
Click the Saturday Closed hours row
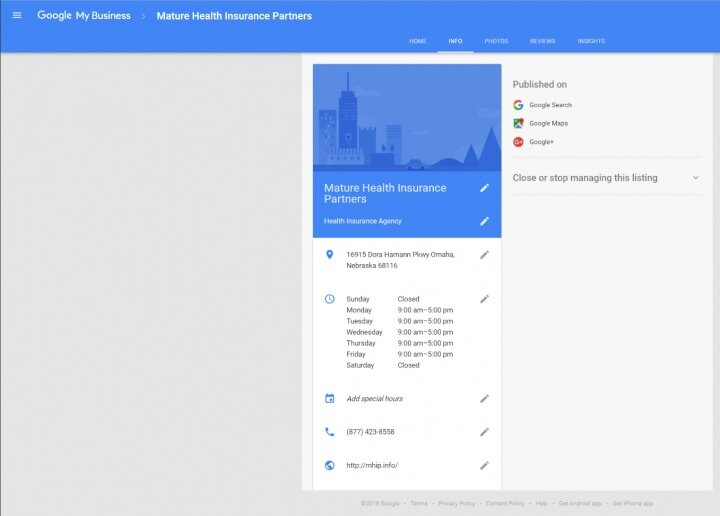click(x=382, y=365)
